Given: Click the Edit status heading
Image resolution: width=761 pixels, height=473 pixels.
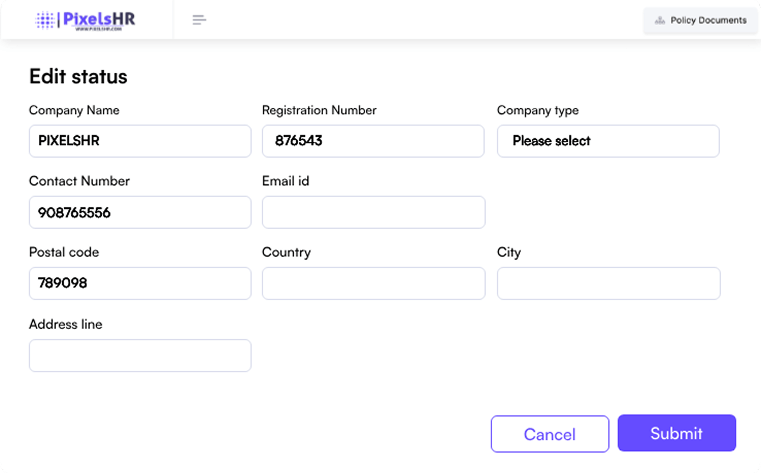Looking at the screenshot, I should (78, 77).
